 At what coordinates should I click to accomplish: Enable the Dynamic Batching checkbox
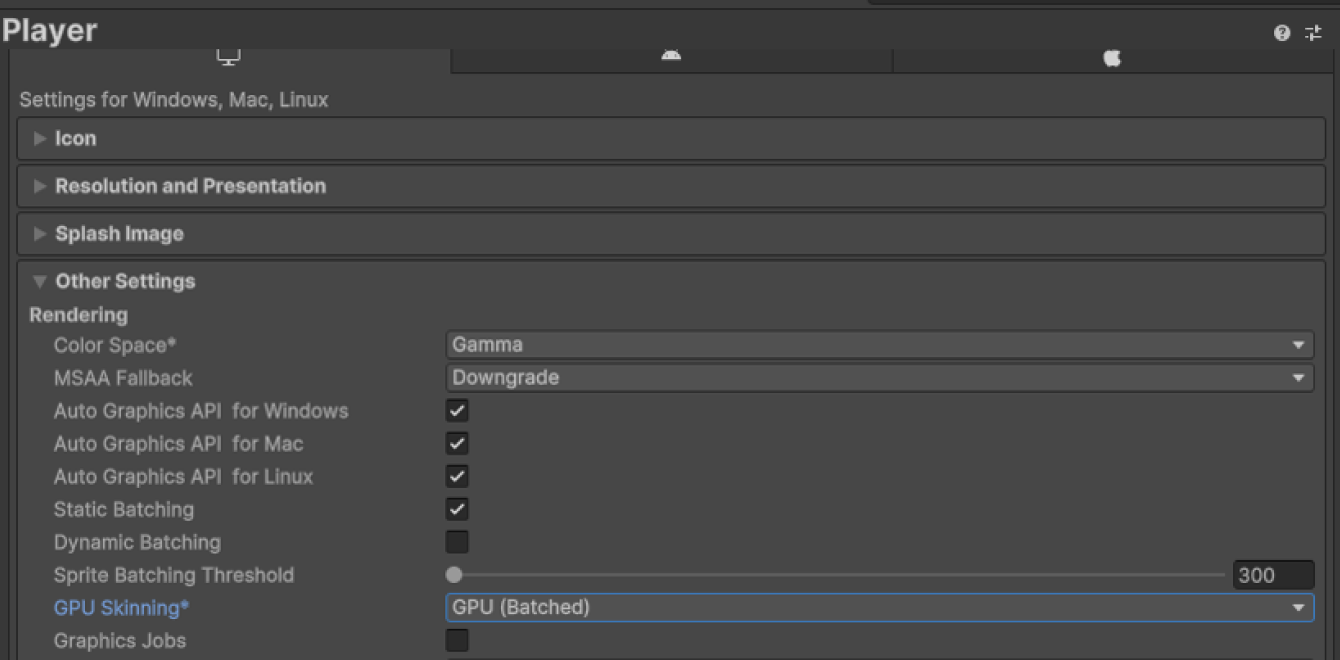click(x=457, y=542)
